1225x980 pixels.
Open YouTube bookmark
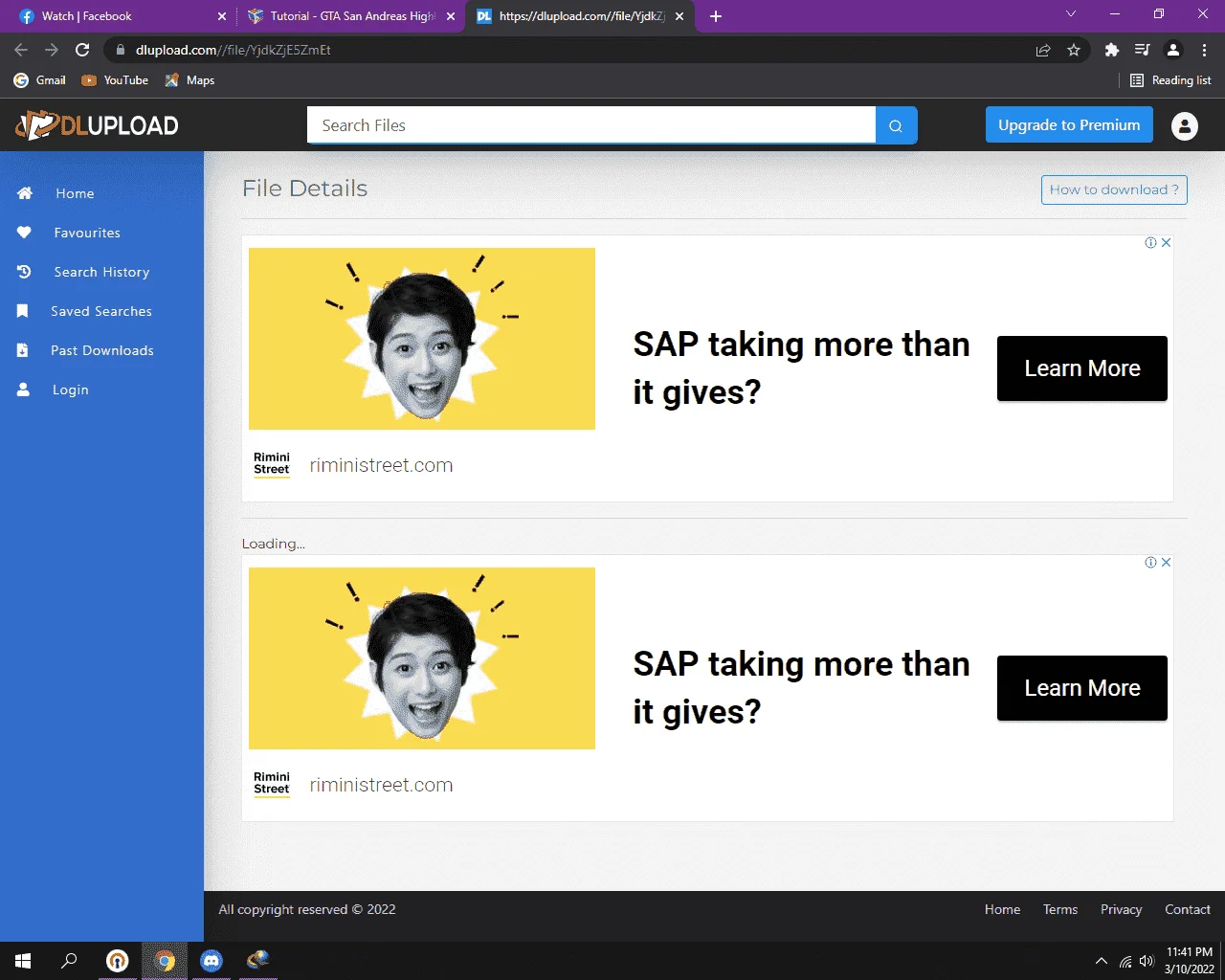tap(115, 80)
